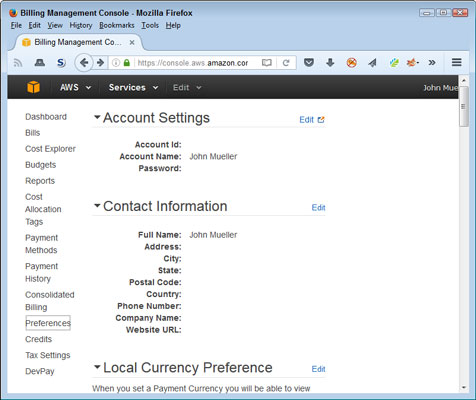Open Preferences in the sidebar
The height and width of the screenshot is (400, 476).
48,323
